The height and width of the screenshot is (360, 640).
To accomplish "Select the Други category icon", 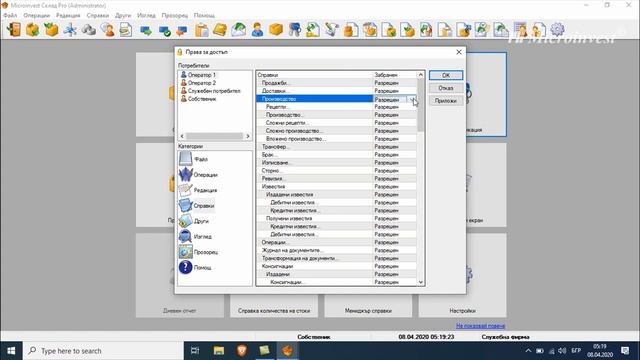I will pyautogui.click(x=185, y=221).
